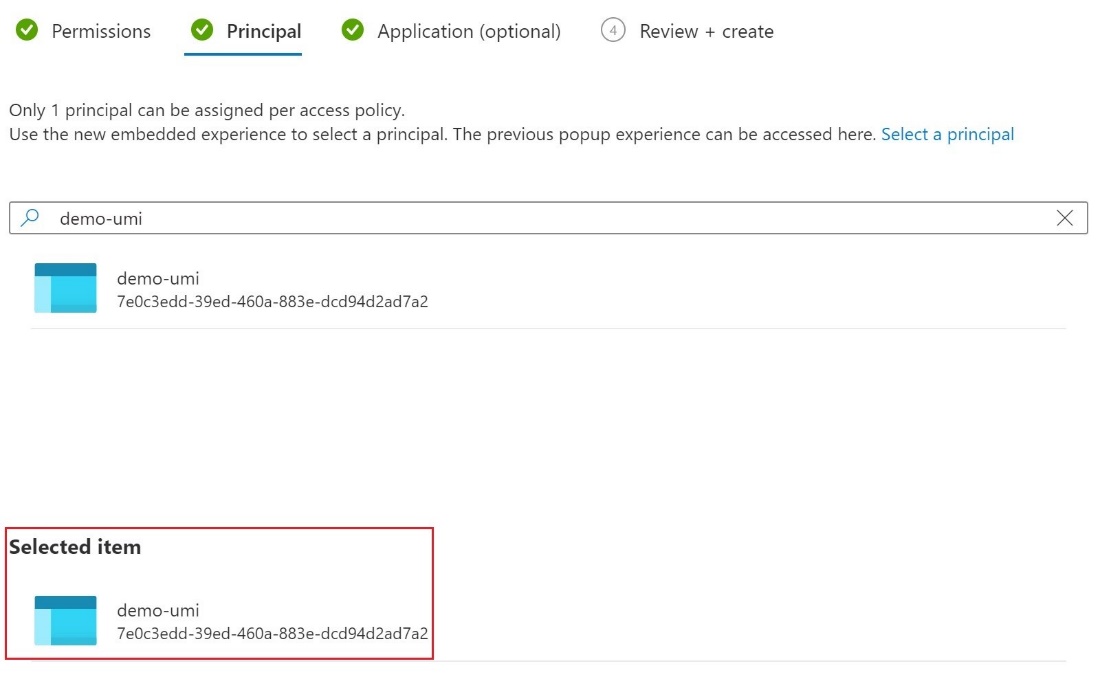Click the demo-umi name in search results
The image size is (1100, 679).
tap(158, 278)
